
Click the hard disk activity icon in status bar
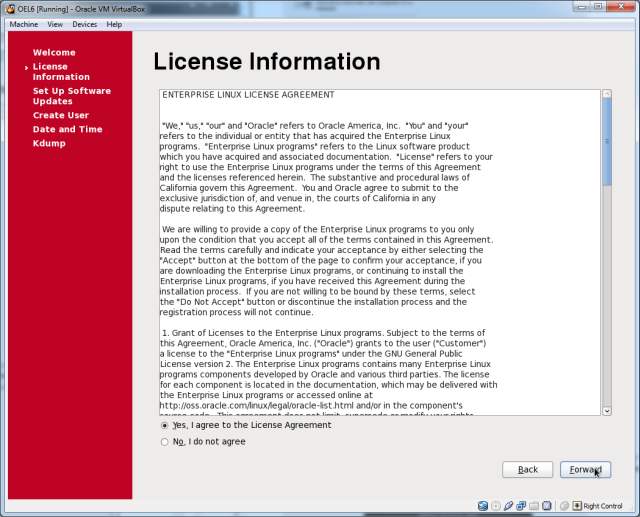pyautogui.click(x=483, y=506)
